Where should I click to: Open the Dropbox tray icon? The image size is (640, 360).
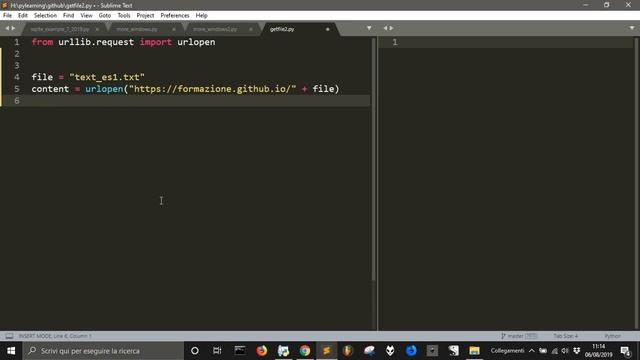576,351
